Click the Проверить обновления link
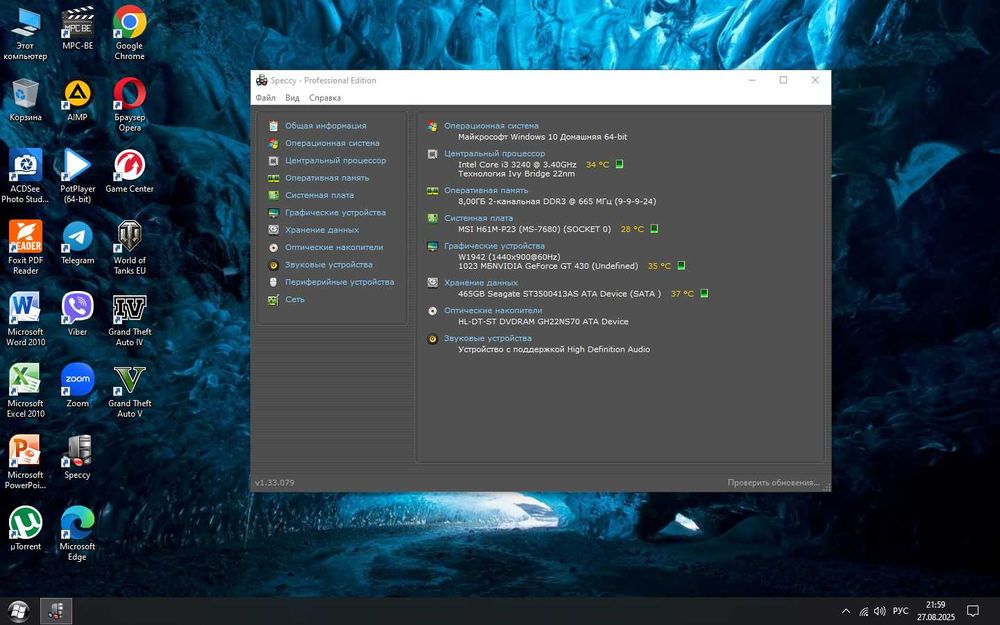Image resolution: width=1000 pixels, height=625 pixels. [773, 483]
